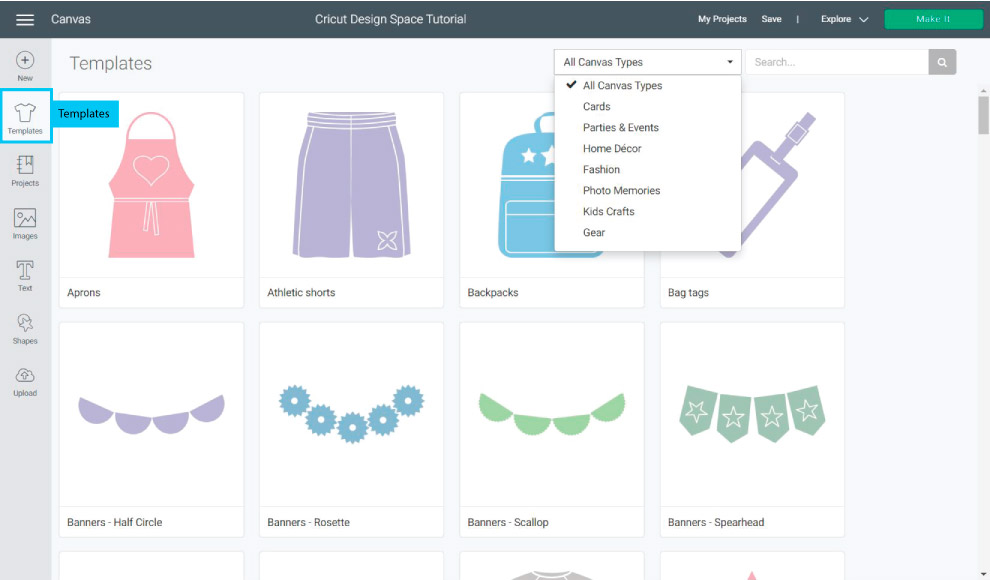Open the hamburger menu
The height and width of the screenshot is (580, 990).
pyautogui.click(x=25, y=20)
